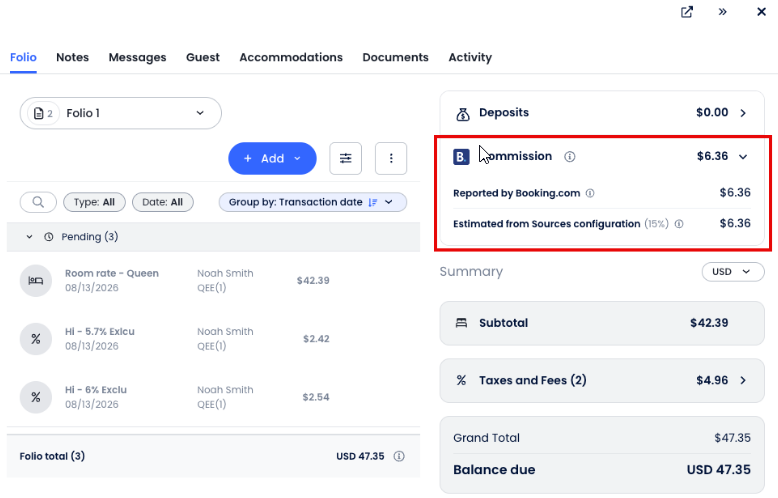Click the info icon next to Commission
The height and width of the screenshot is (498, 778).
[x=570, y=157]
